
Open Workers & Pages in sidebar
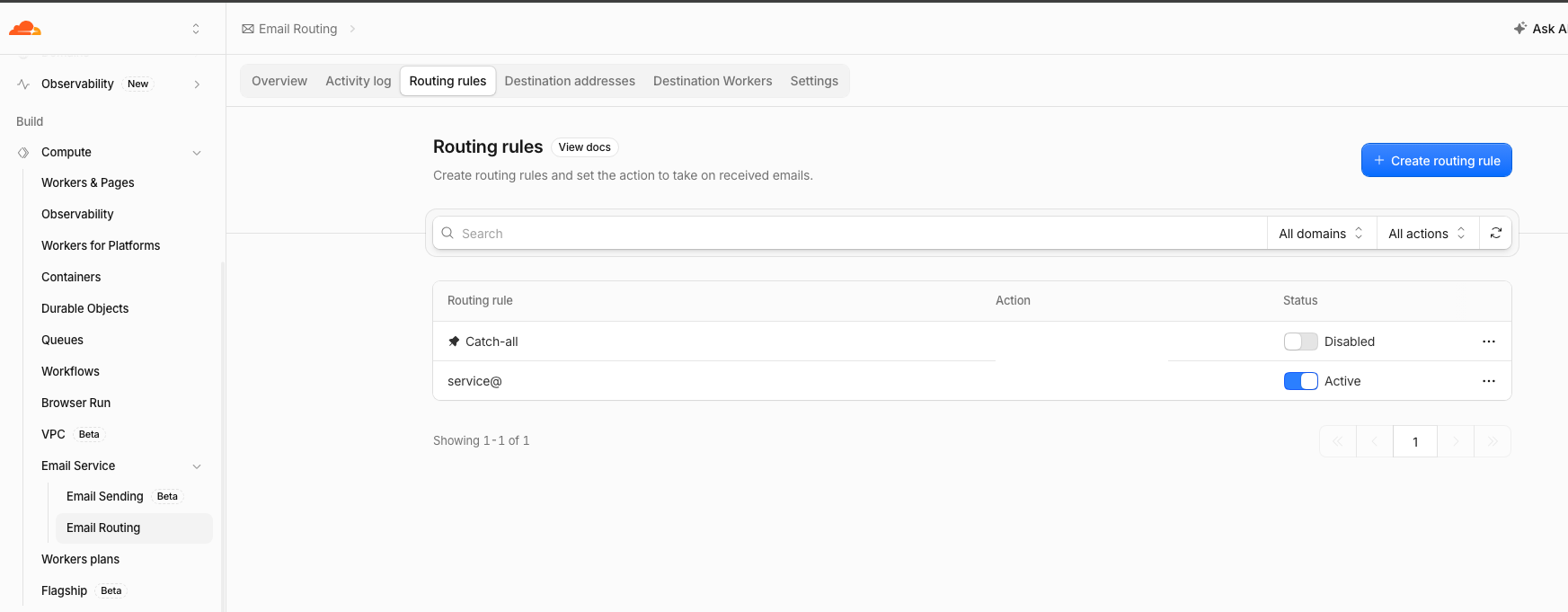click(x=88, y=182)
